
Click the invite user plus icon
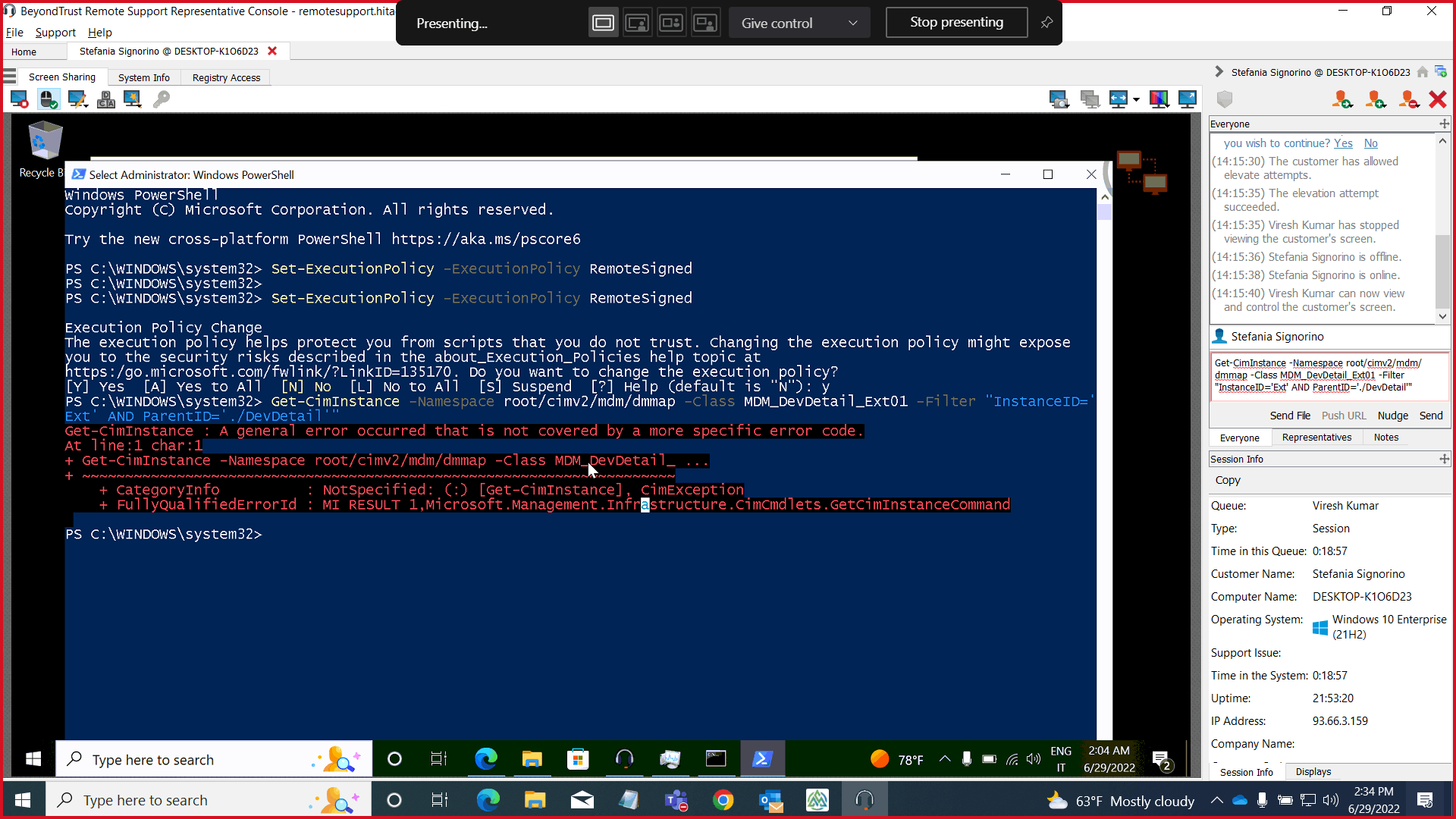click(1375, 99)
